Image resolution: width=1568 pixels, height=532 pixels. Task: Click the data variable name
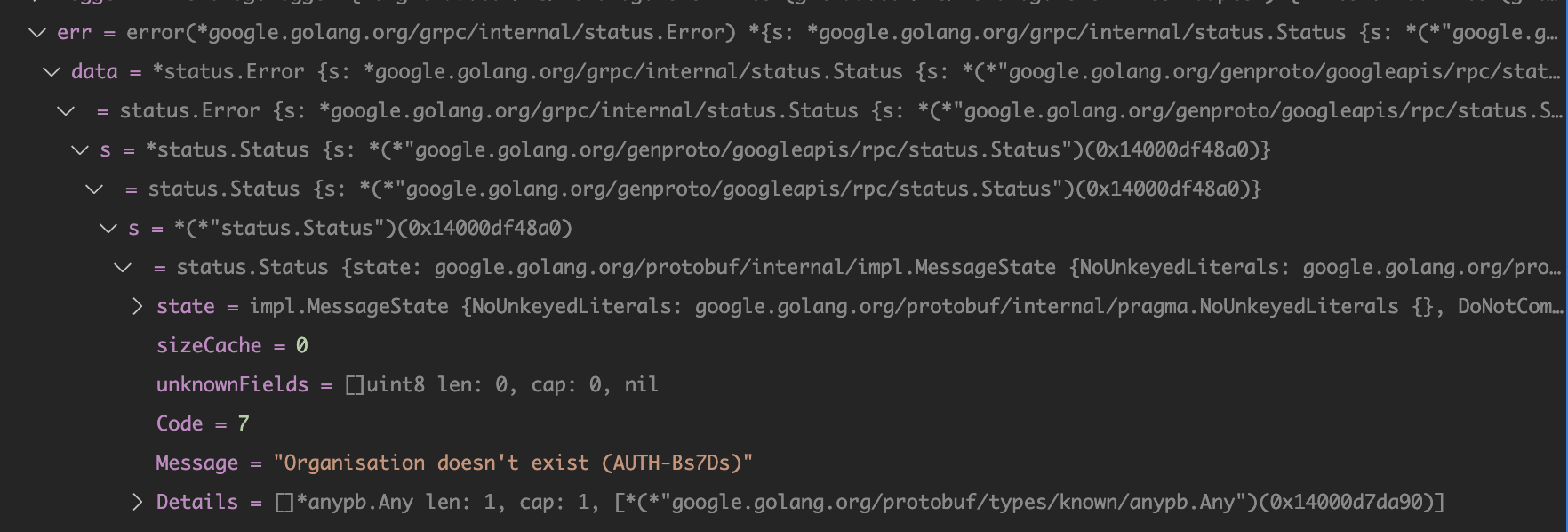pos(94,72)
